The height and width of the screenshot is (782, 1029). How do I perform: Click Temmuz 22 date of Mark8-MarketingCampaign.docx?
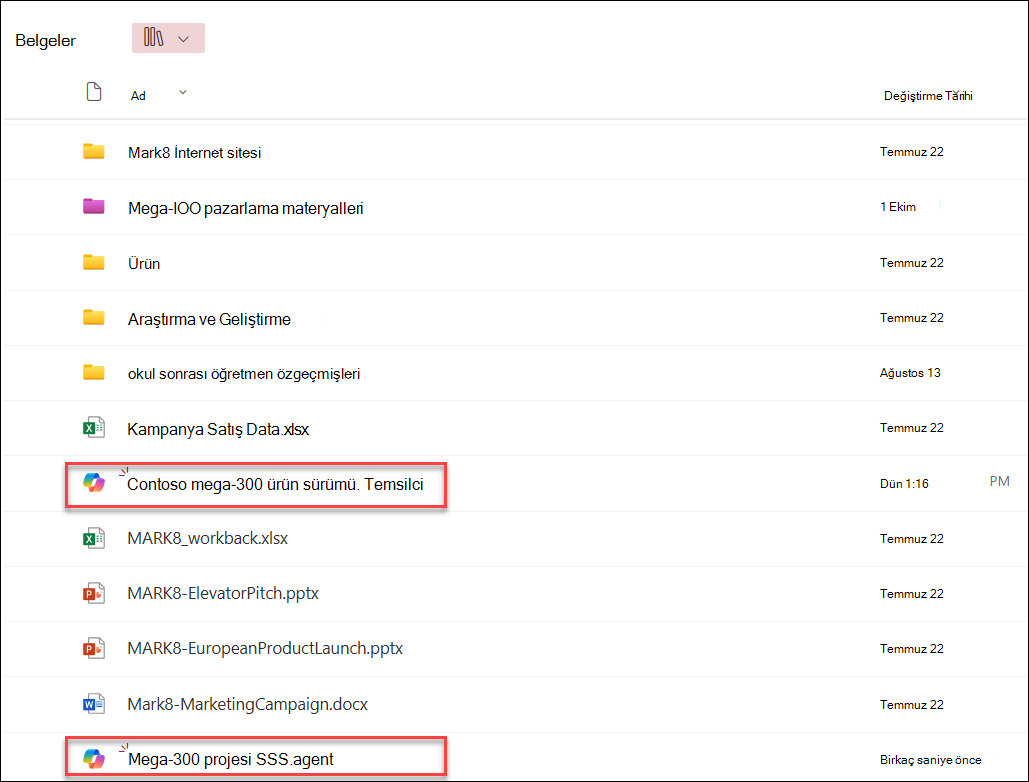coord(912,705)
